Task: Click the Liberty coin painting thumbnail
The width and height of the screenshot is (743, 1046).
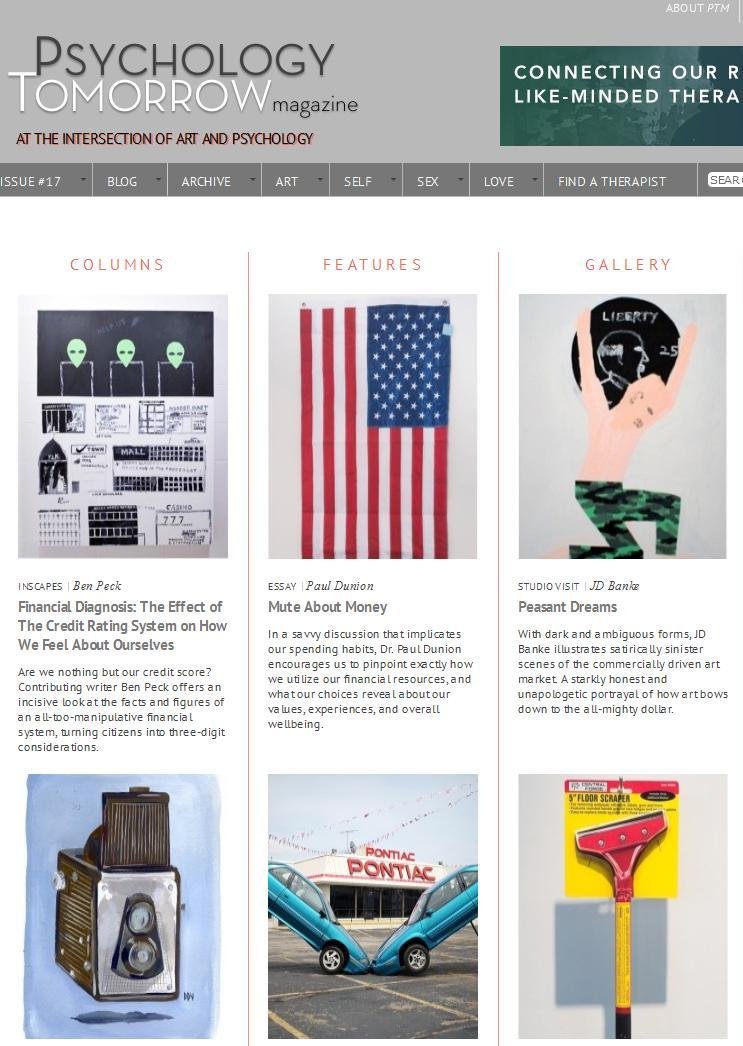Action: coord(622,426)
